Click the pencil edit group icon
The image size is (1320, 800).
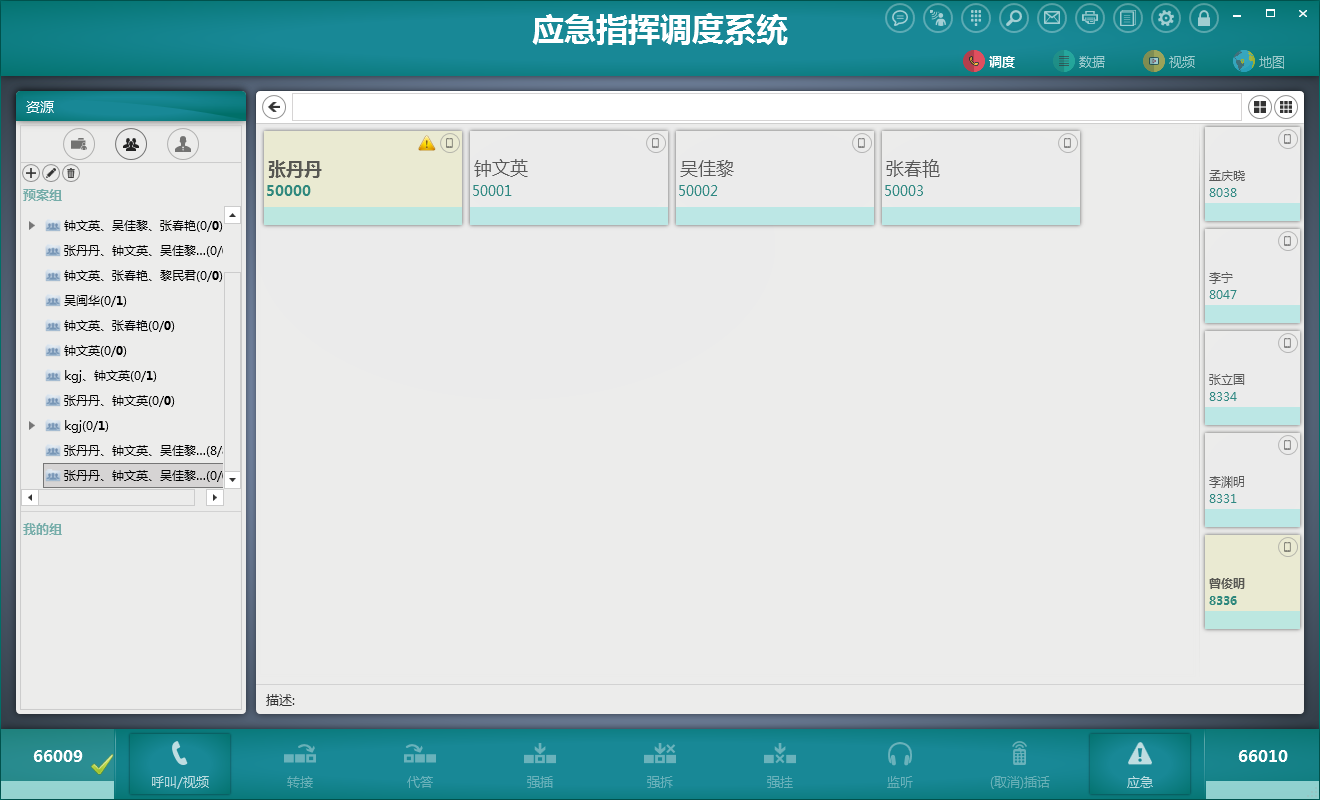51,173
